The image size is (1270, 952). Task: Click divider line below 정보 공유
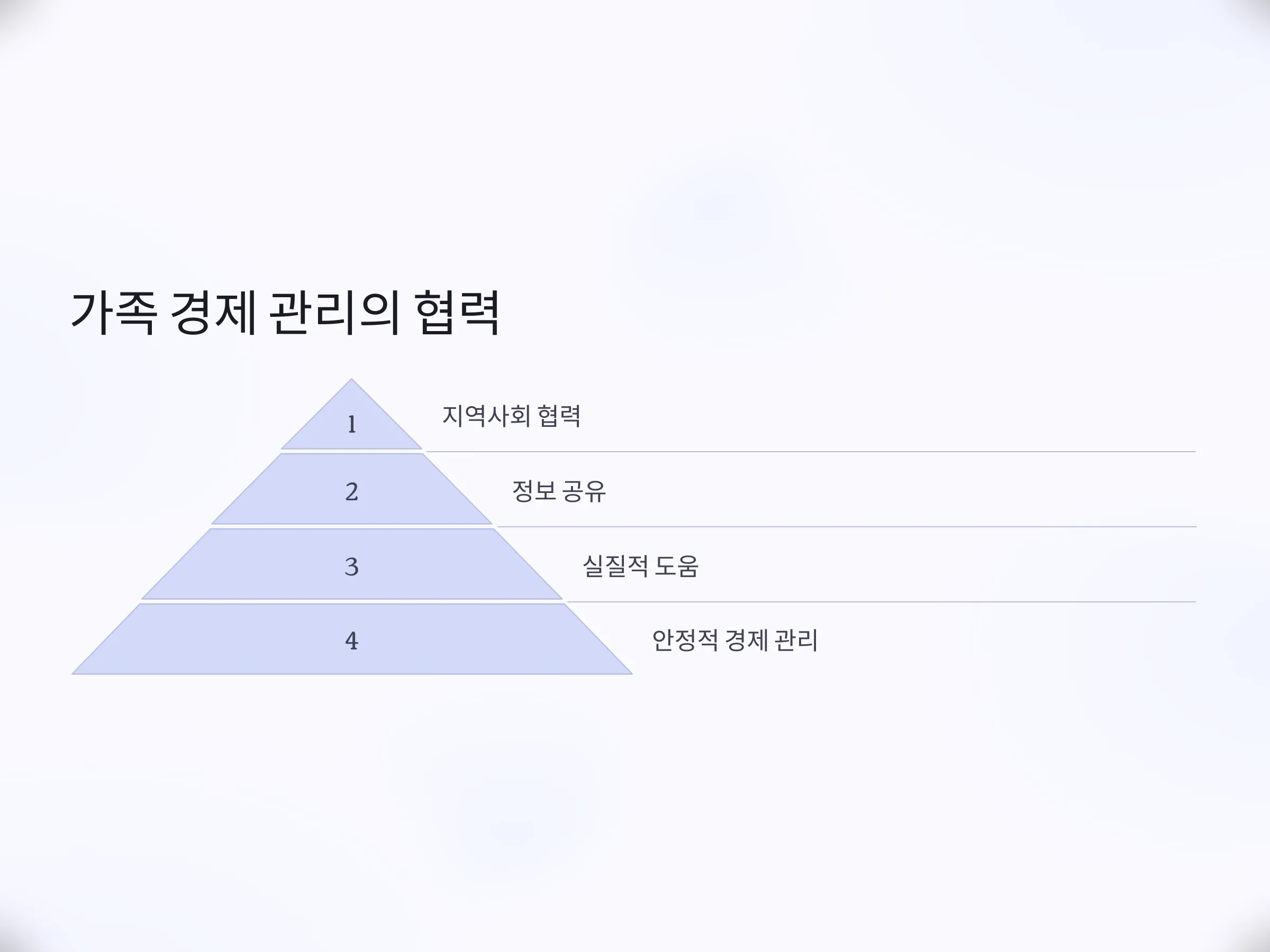pyautogui.click(x=846, y=527)
